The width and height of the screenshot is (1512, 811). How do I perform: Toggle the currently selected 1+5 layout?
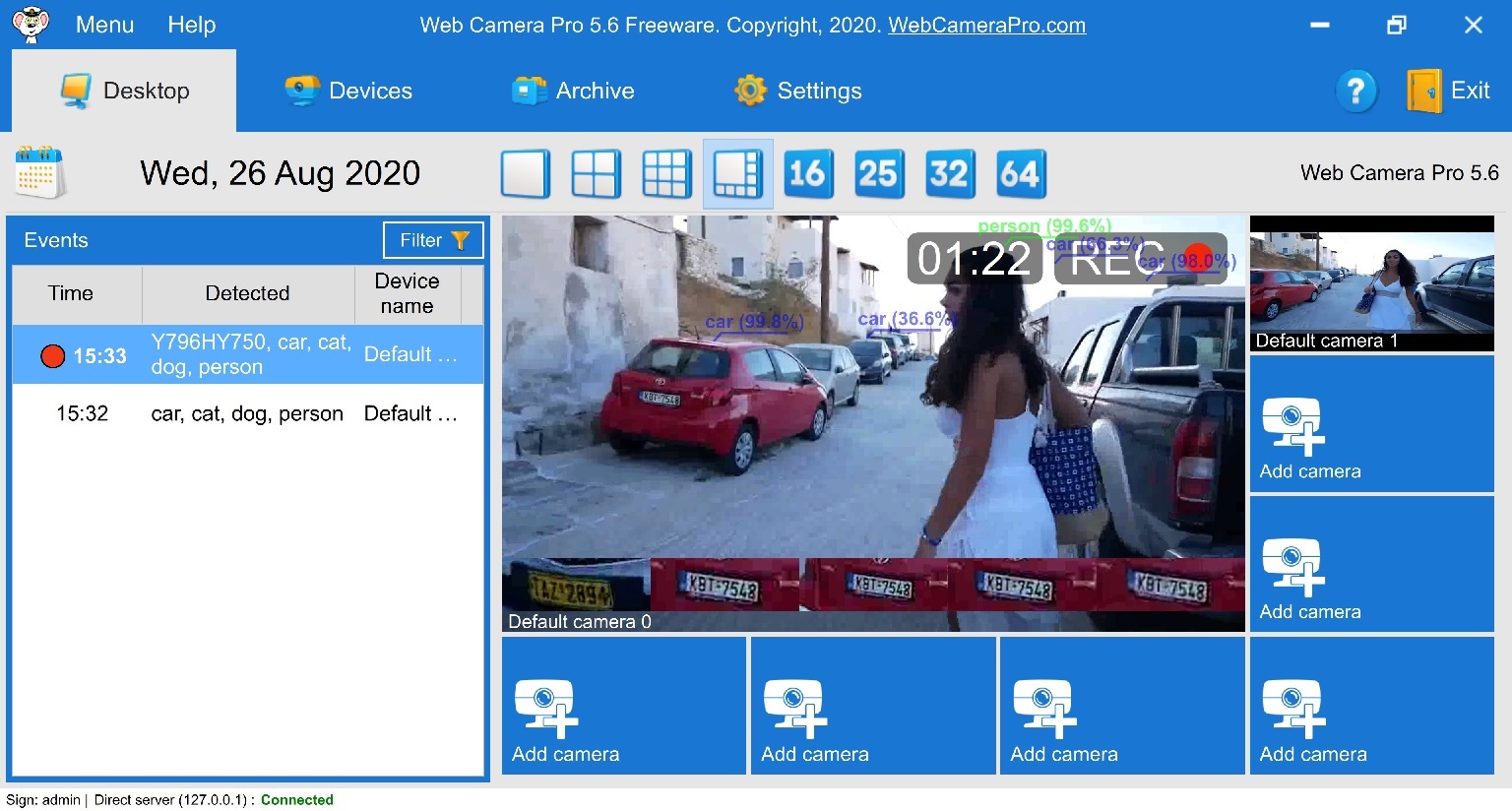[x=737, y=173]
